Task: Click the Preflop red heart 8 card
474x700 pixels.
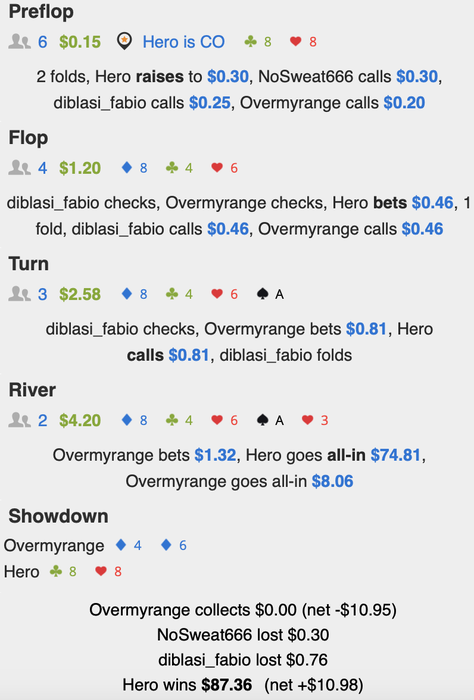Action: click(x=304, y=42)
